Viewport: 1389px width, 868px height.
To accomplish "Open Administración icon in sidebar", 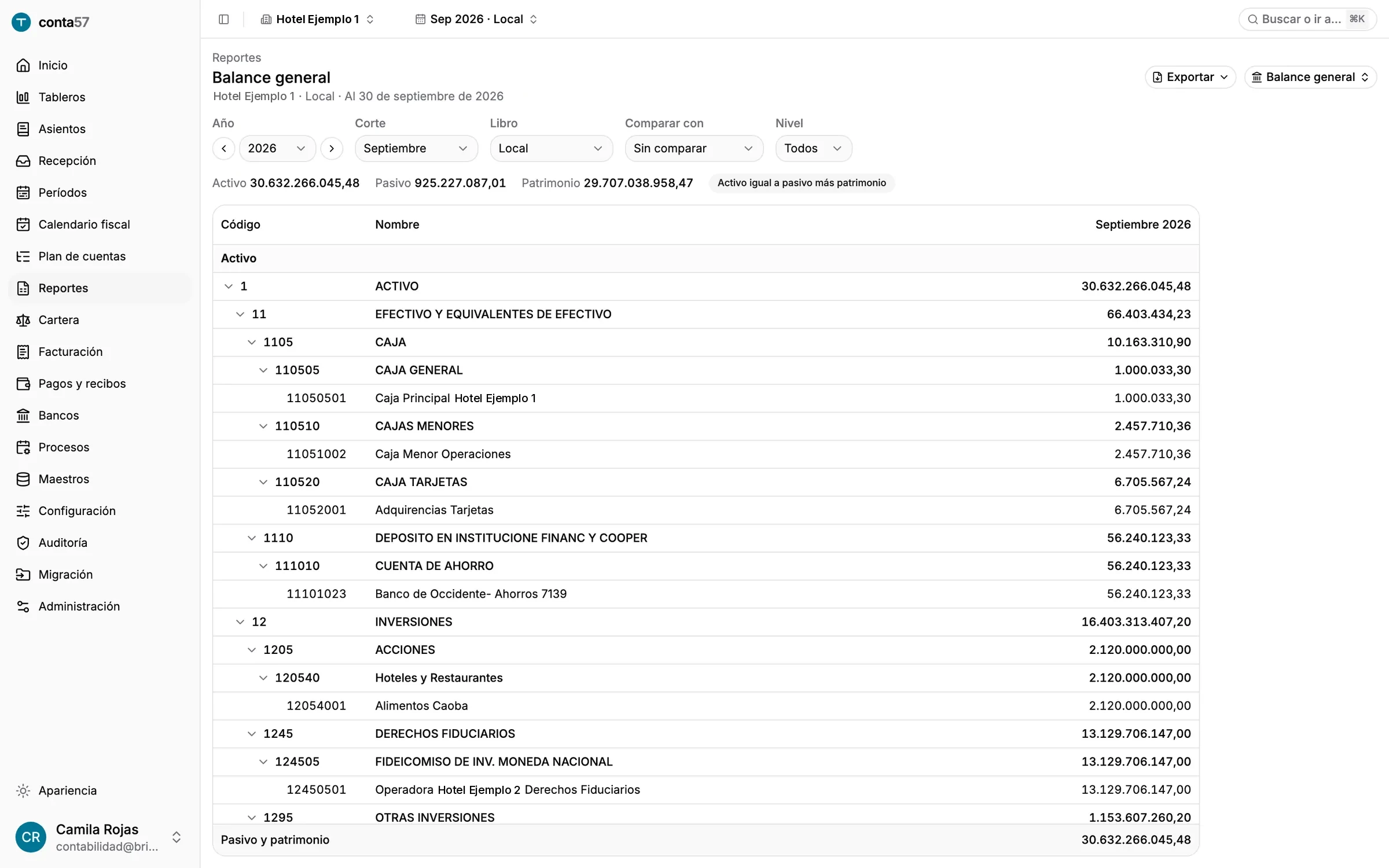I will 23,606.
